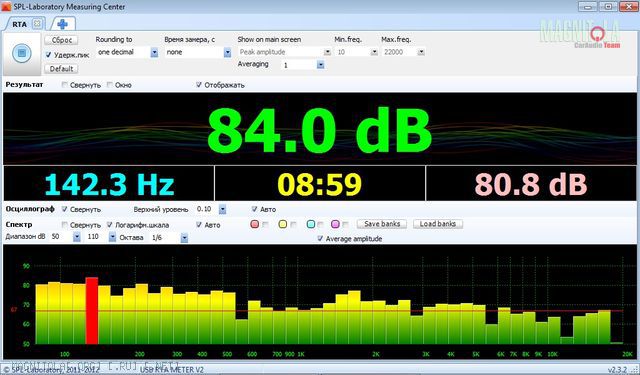This screenshot has height=375, width=640.
Task: Open the Верхний уровень 0.10 dropdown
Action: tap(222, 209)
